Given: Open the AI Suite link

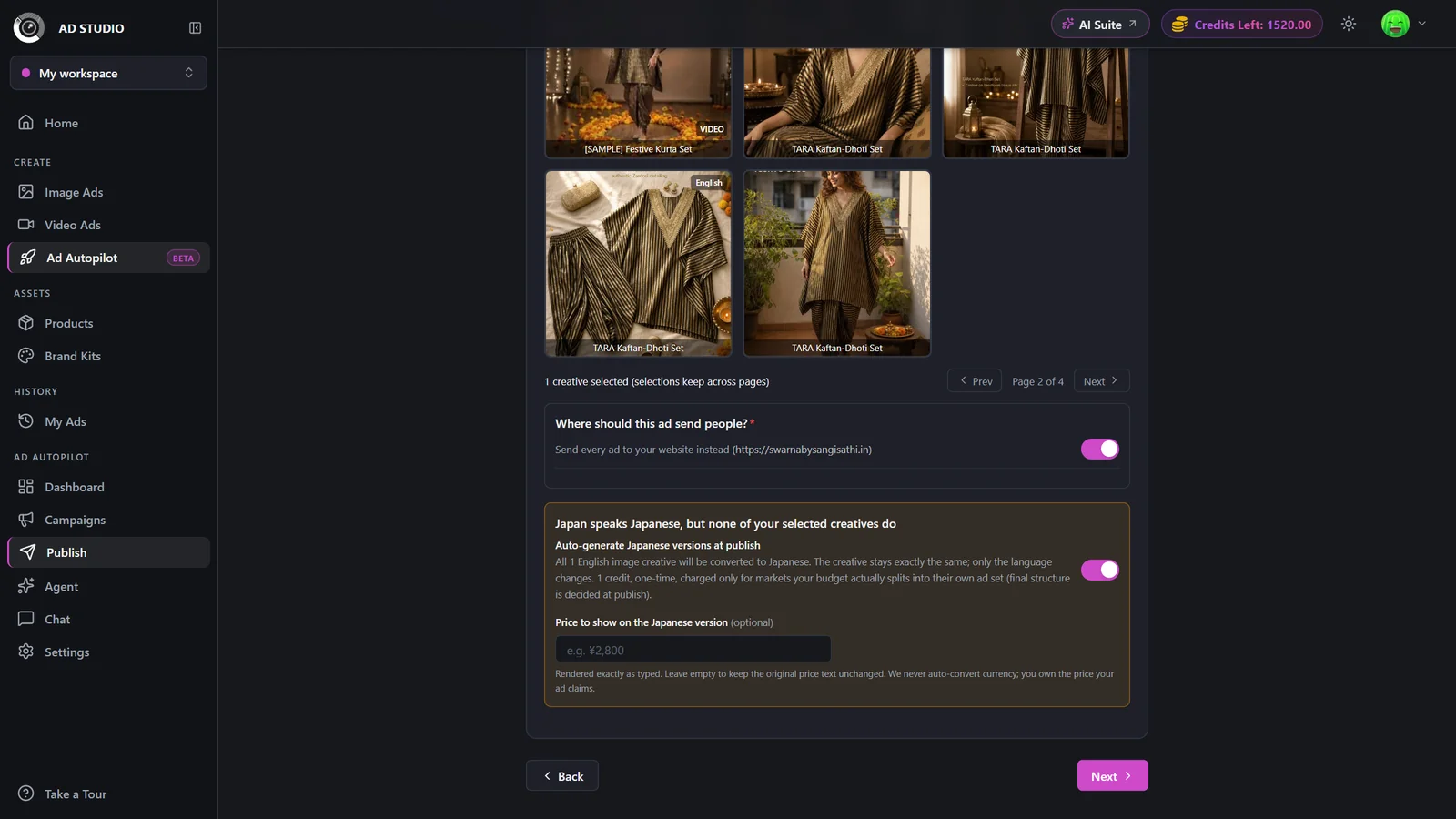Looking at the screenshot, I should click(x=1100, y=25).
